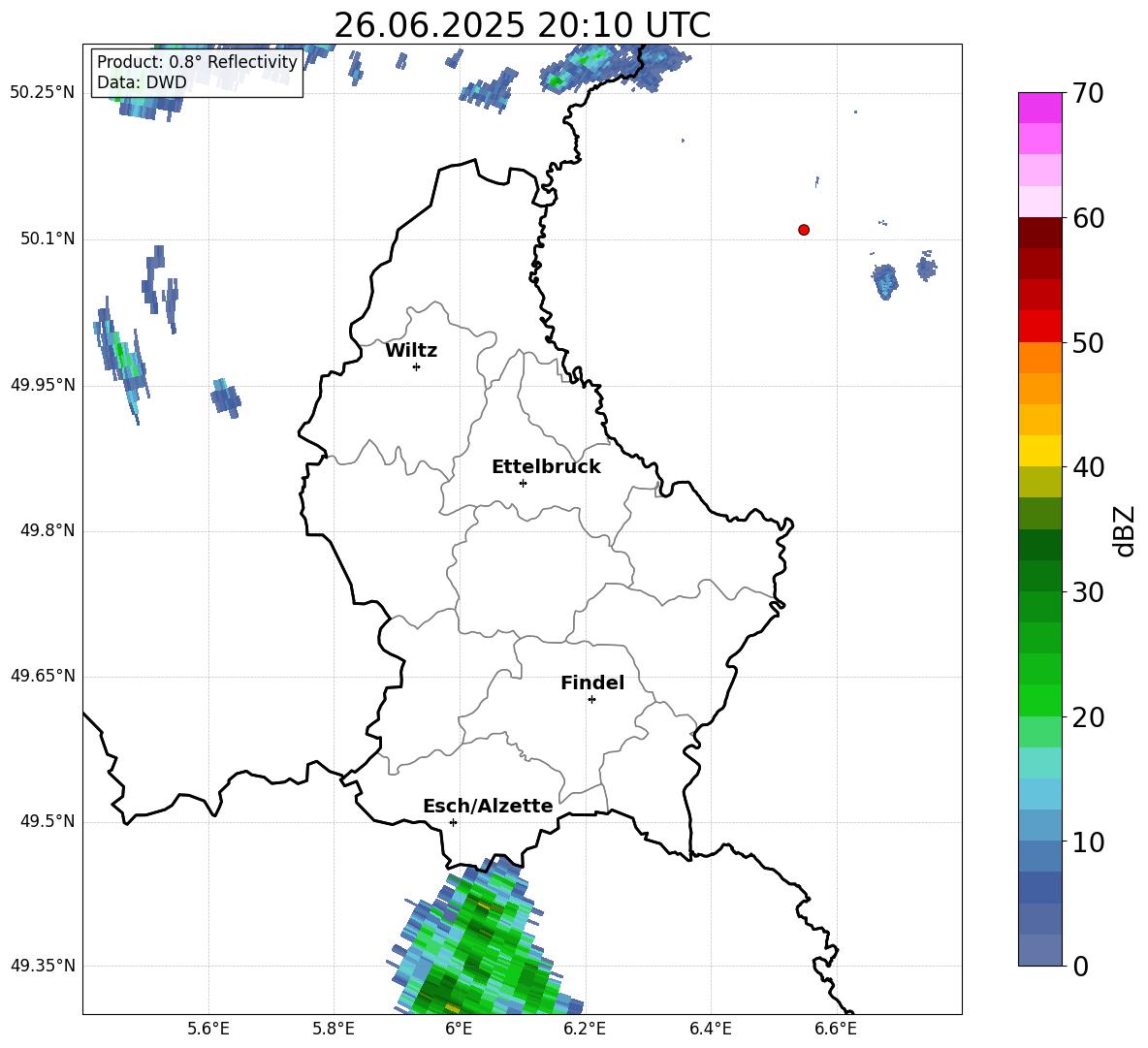Click the 5.6°E longitude label
The width and height of the screenshot is (1148, 1048).
[207, 1029]
